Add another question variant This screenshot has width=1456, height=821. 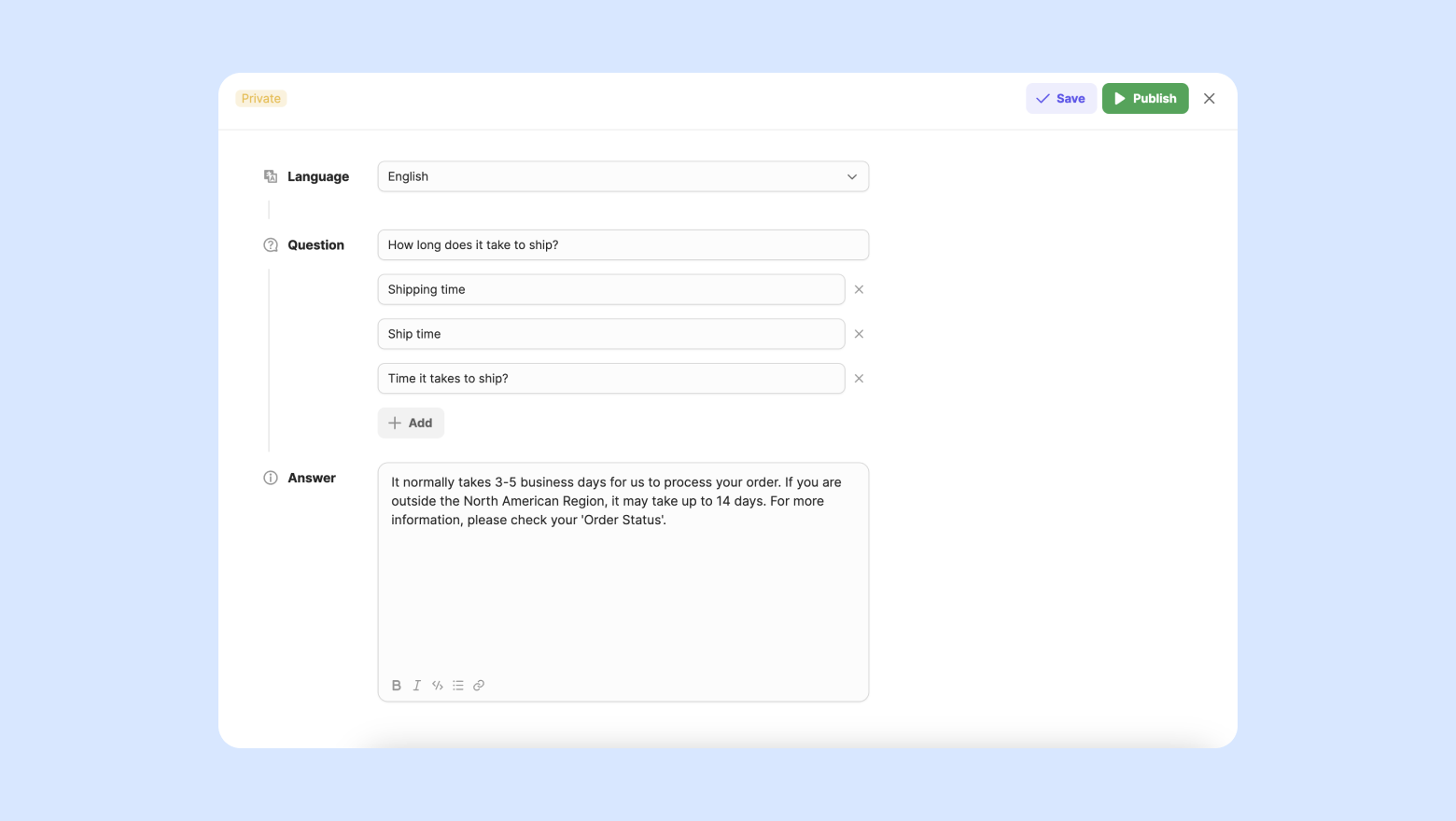pos(411,423)
